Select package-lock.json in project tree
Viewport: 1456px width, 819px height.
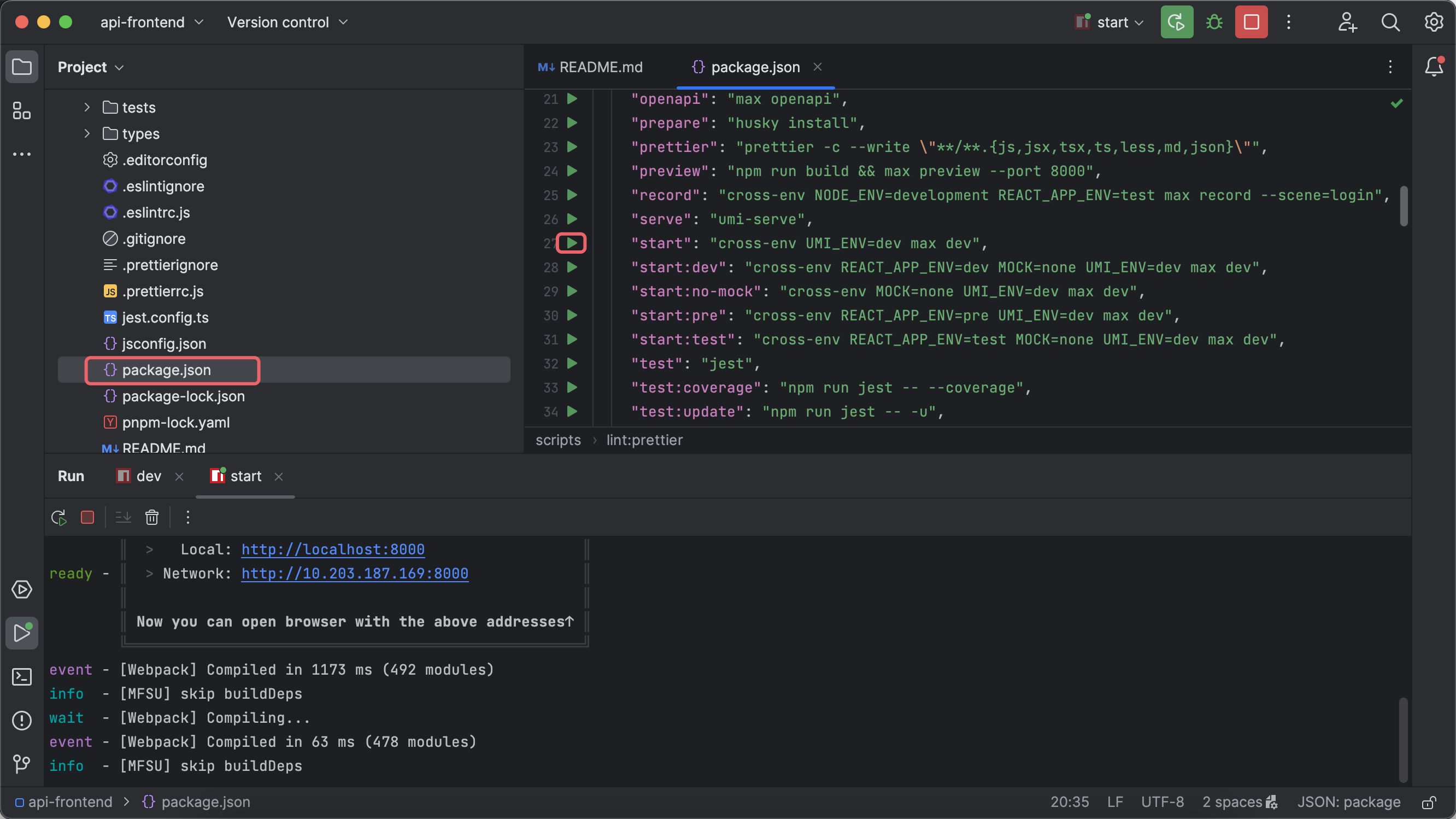(284, 396)
